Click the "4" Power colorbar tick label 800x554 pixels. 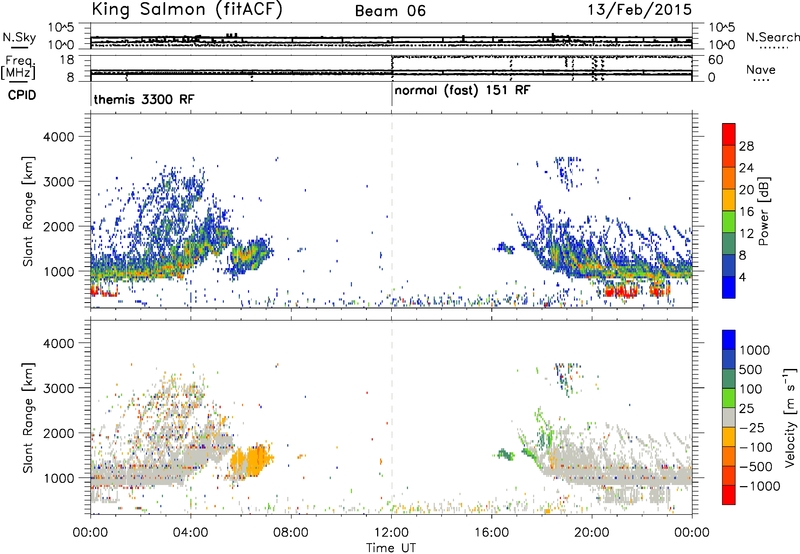[743, 278]
